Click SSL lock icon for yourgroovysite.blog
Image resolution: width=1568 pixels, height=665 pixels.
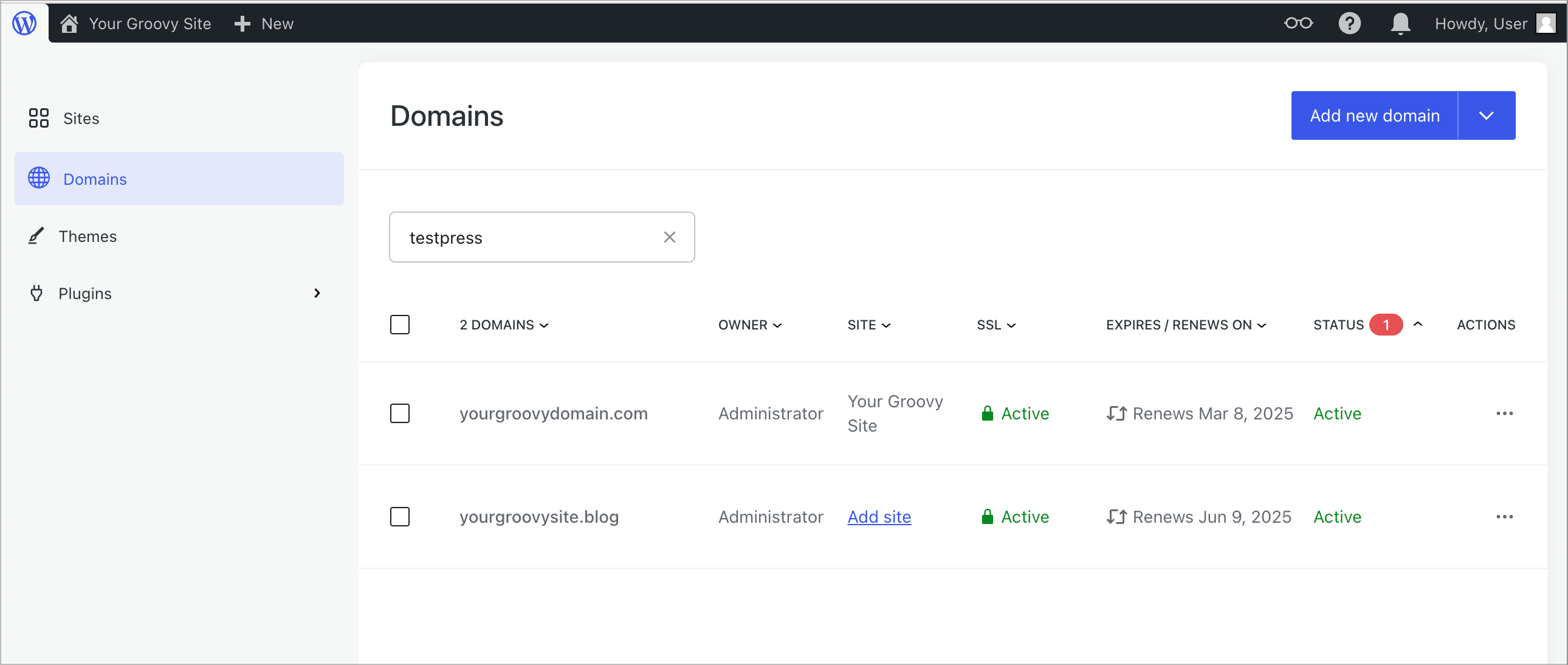(x=988, y=517)
